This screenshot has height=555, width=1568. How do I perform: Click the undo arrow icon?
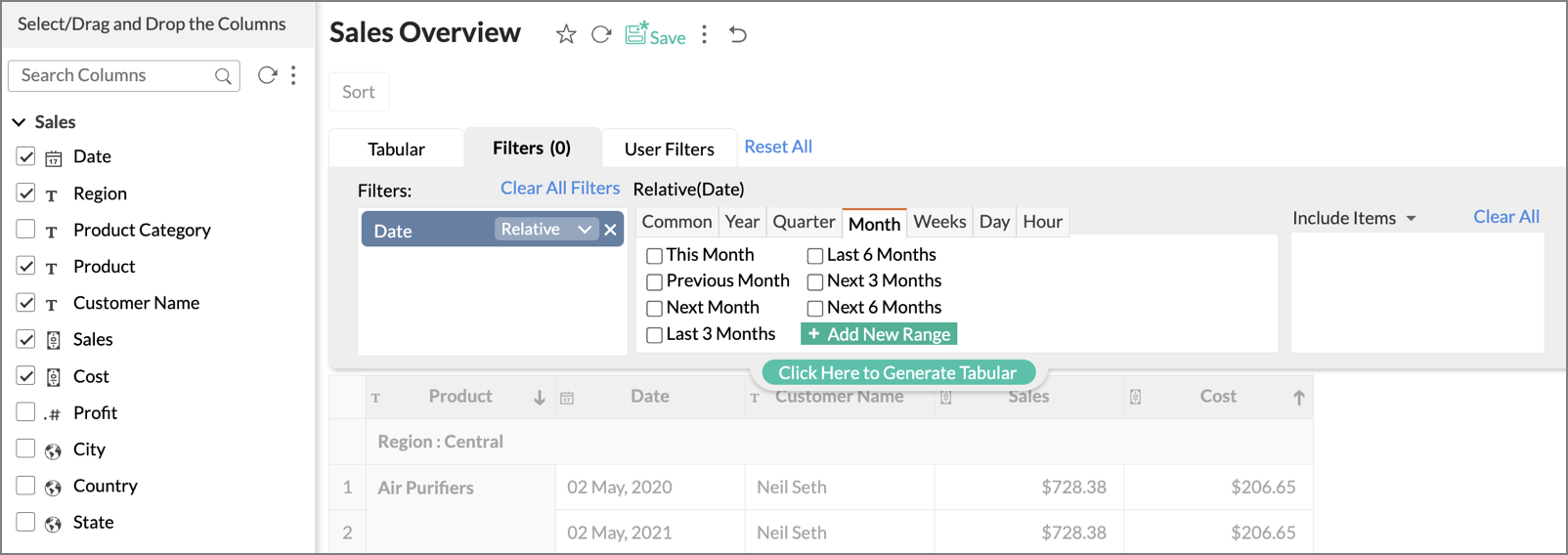tap(738, 35)
